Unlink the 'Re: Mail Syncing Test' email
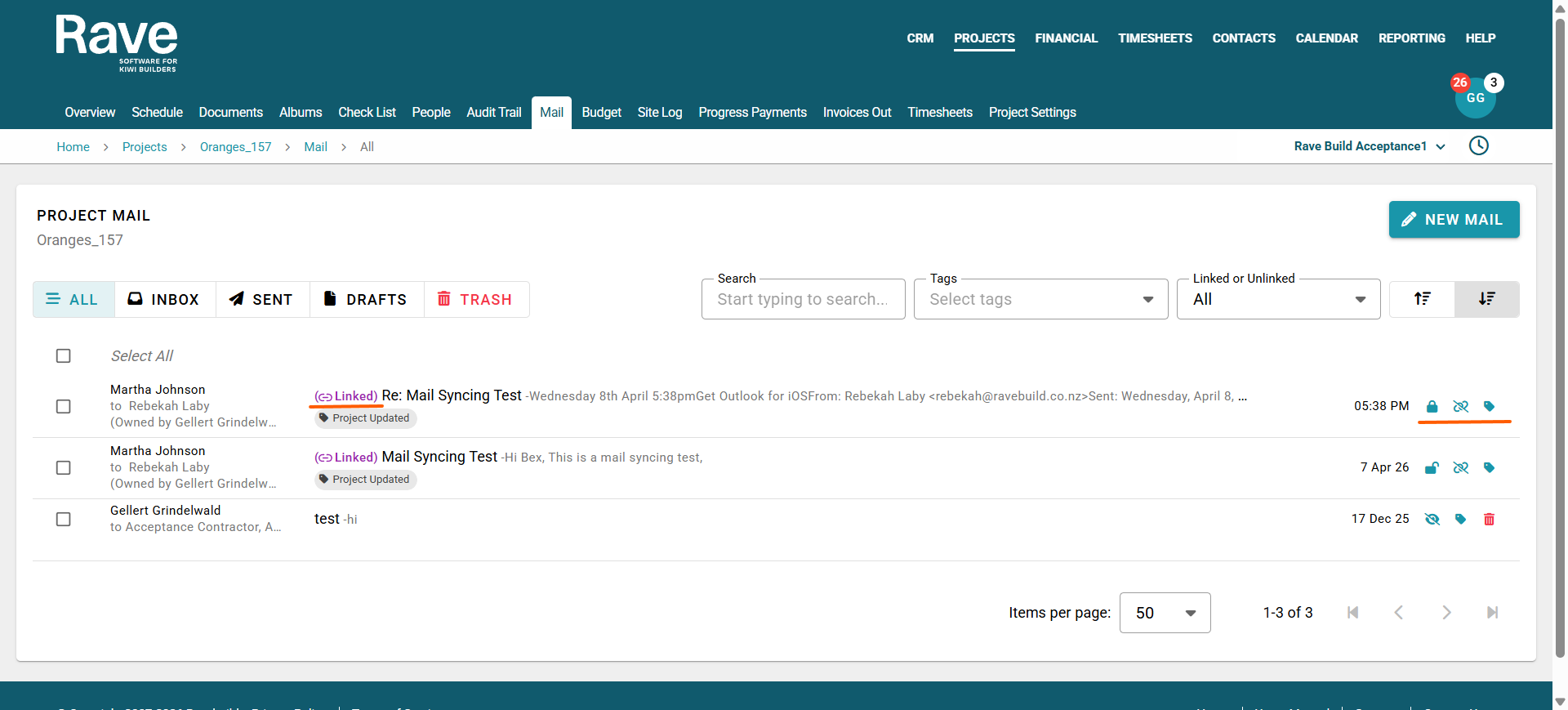This screenshot has height=710, width=1568. [1460, 407]
